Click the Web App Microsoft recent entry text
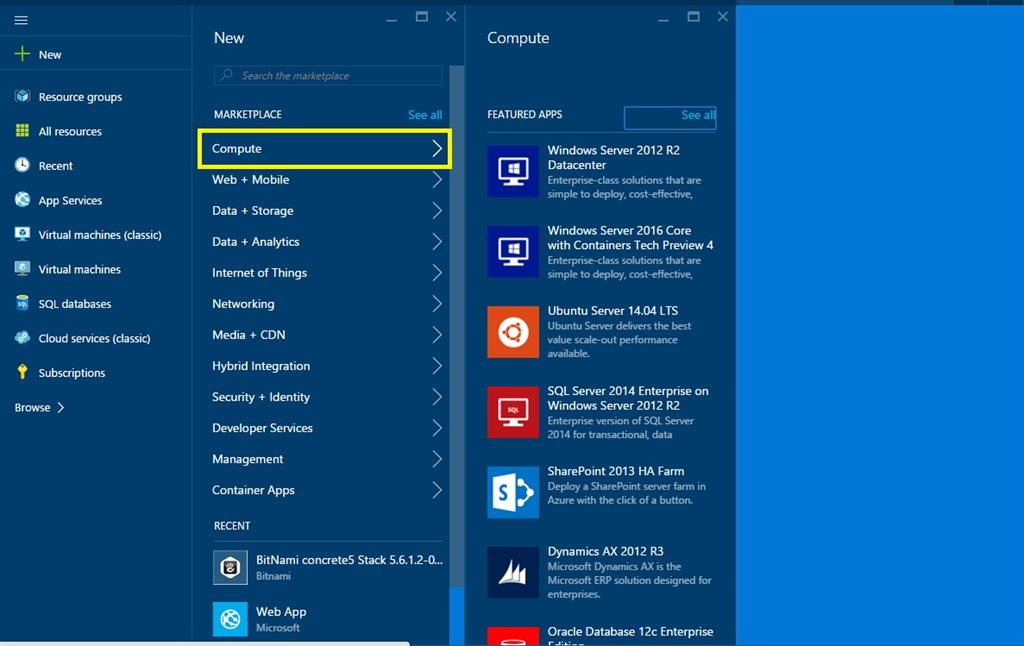The width and height of the screenshot is (1024, 646). pyautogui.click(x=281, y=619)
